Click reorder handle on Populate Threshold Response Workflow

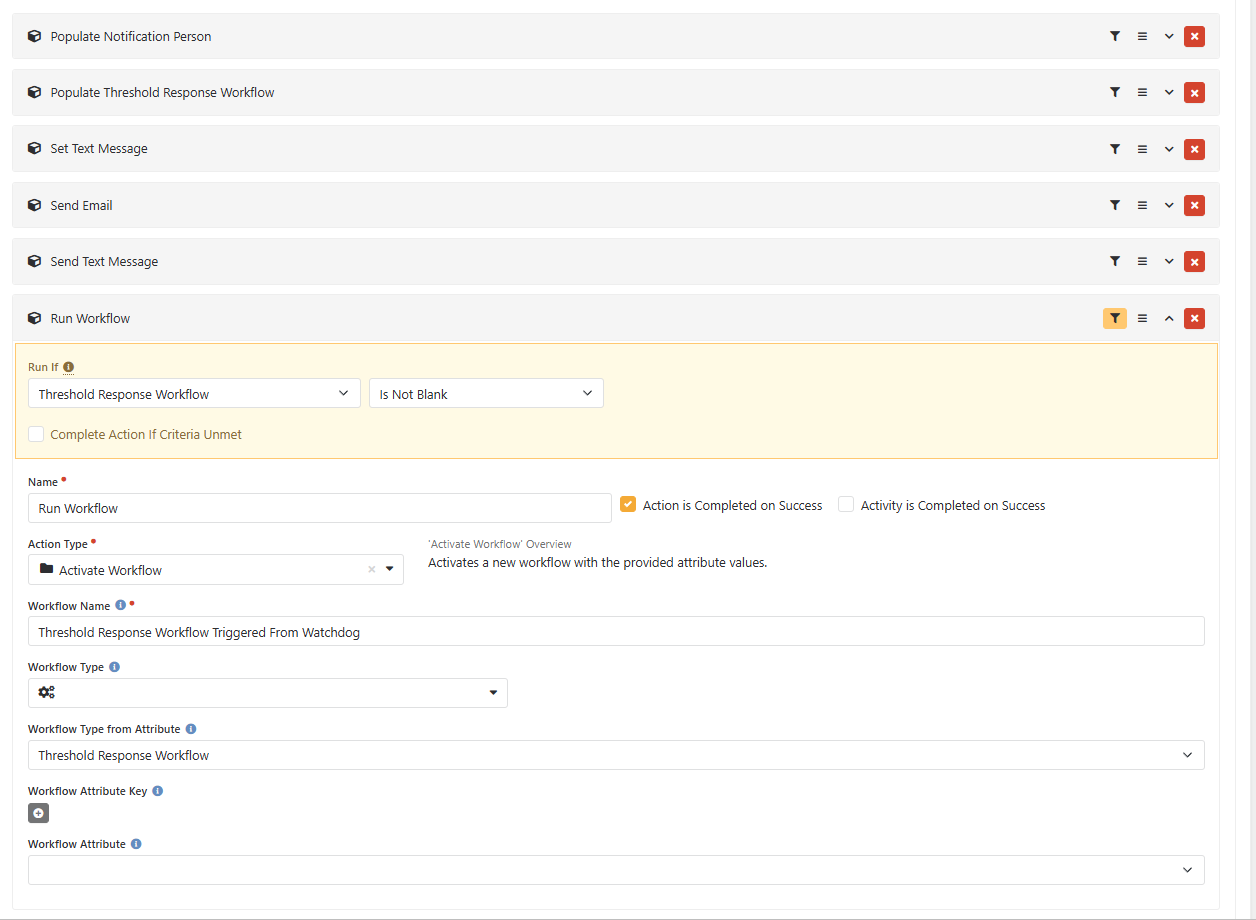1142,93
